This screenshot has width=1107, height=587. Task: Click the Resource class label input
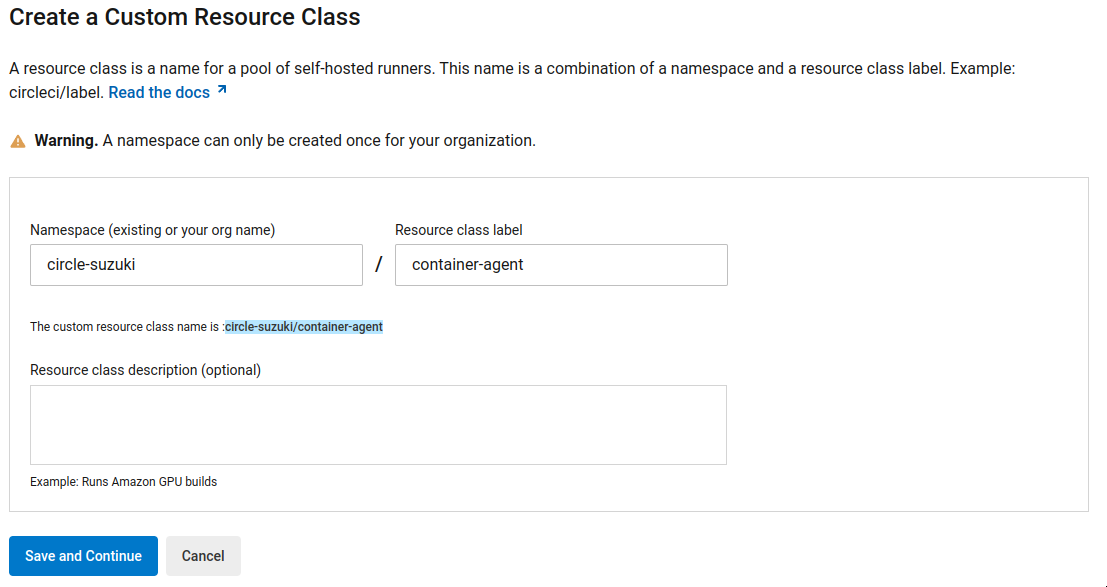(561, 265)
